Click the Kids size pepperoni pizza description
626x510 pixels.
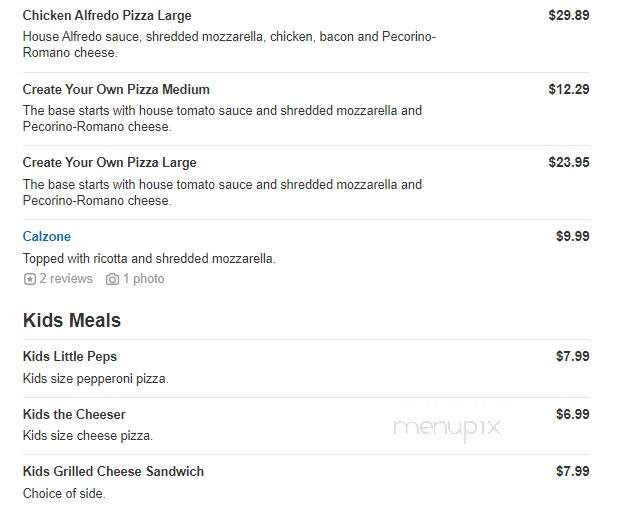96,378
